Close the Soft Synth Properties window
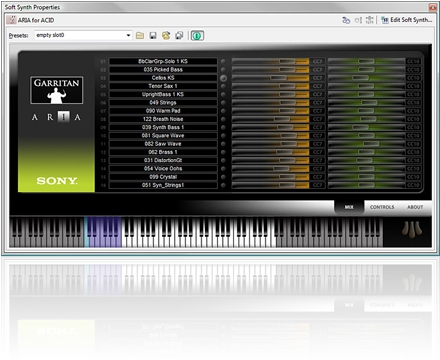Screen dimensions: 440x360 pos(433,7)
